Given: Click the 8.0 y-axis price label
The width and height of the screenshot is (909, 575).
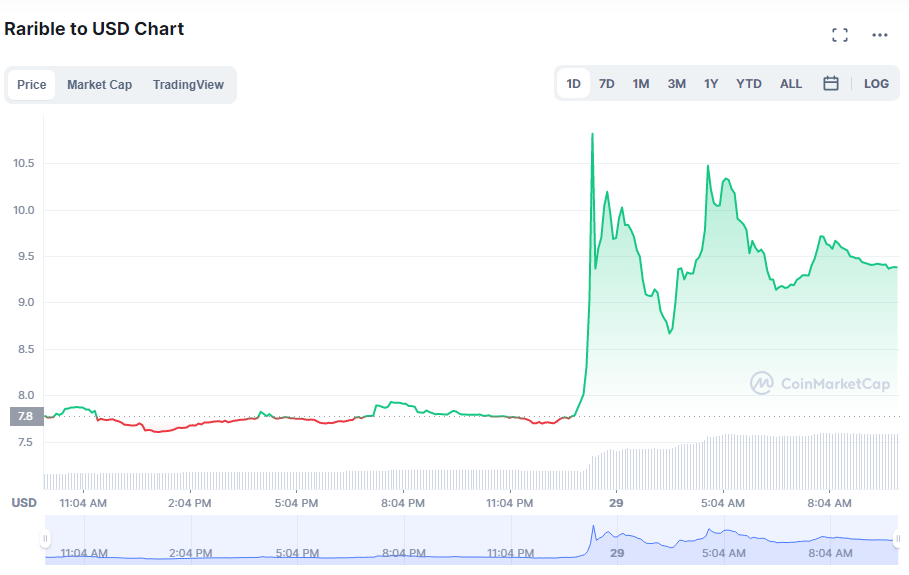Looking at the screenshot, I should pos(26,395).
